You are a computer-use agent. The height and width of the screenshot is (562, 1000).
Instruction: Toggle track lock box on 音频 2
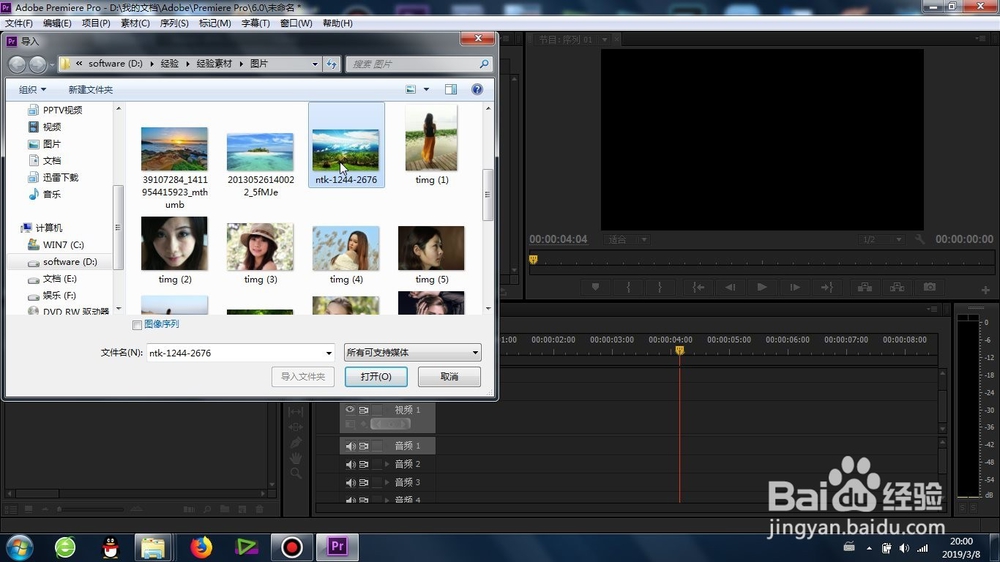(x=378, y=464)
